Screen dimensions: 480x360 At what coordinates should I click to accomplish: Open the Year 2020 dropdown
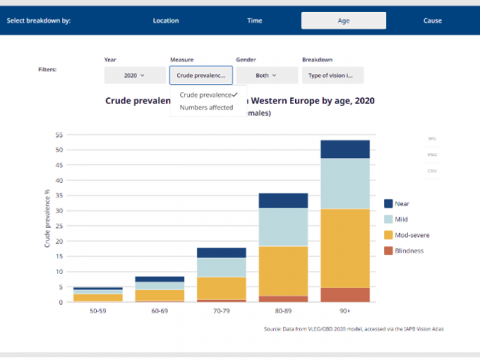coord(135,75)
